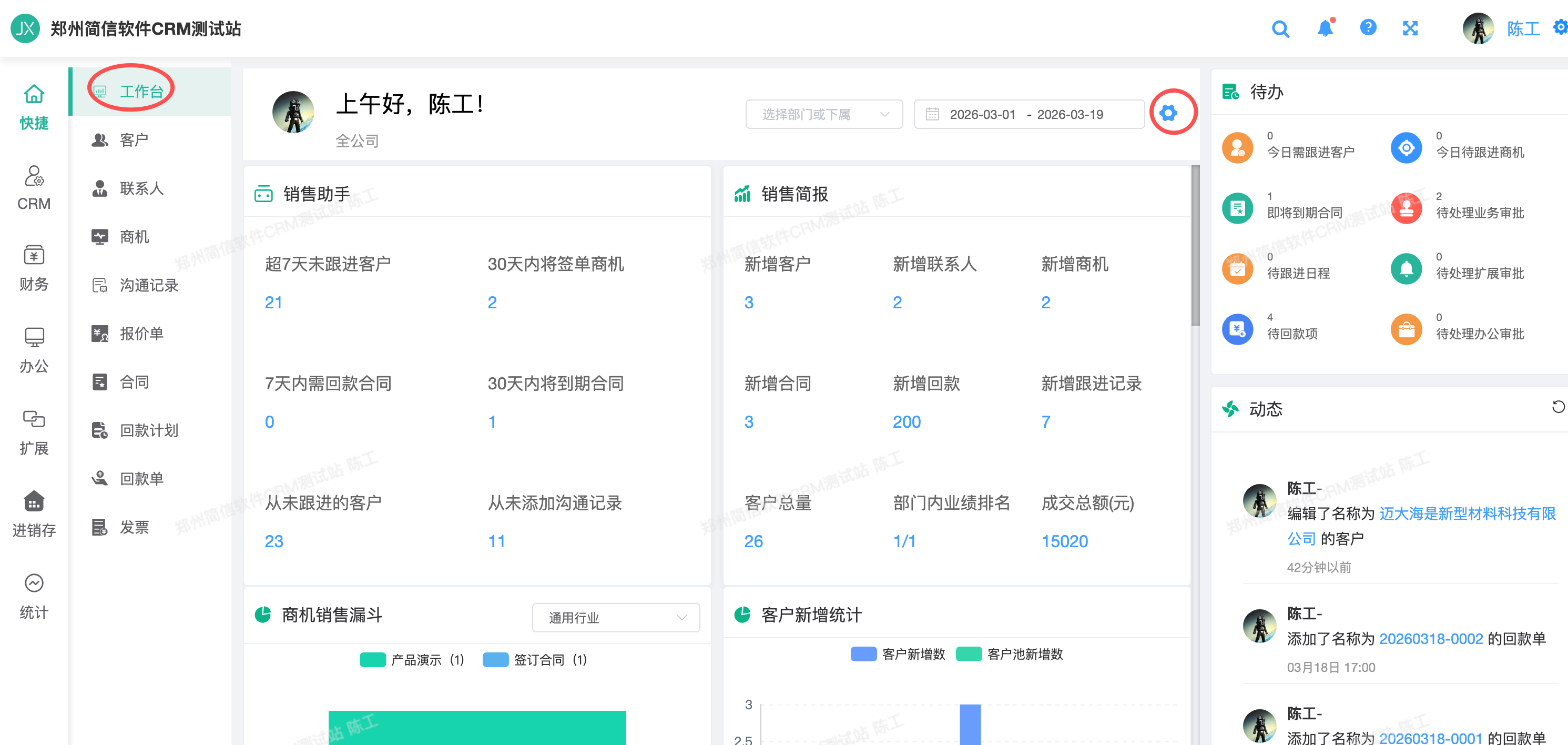1568x745 pixels.
Task: Click 待处理业务审批 red icon
Action: click(x=1406, y=208)
